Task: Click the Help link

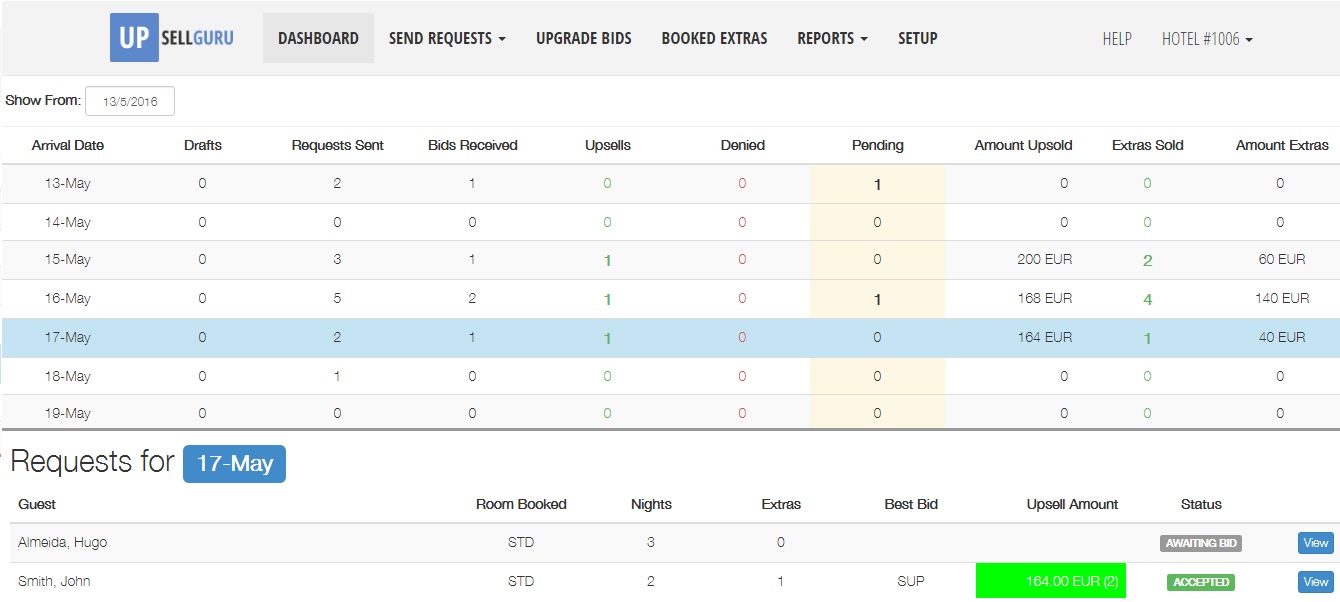Action: 1117,39
